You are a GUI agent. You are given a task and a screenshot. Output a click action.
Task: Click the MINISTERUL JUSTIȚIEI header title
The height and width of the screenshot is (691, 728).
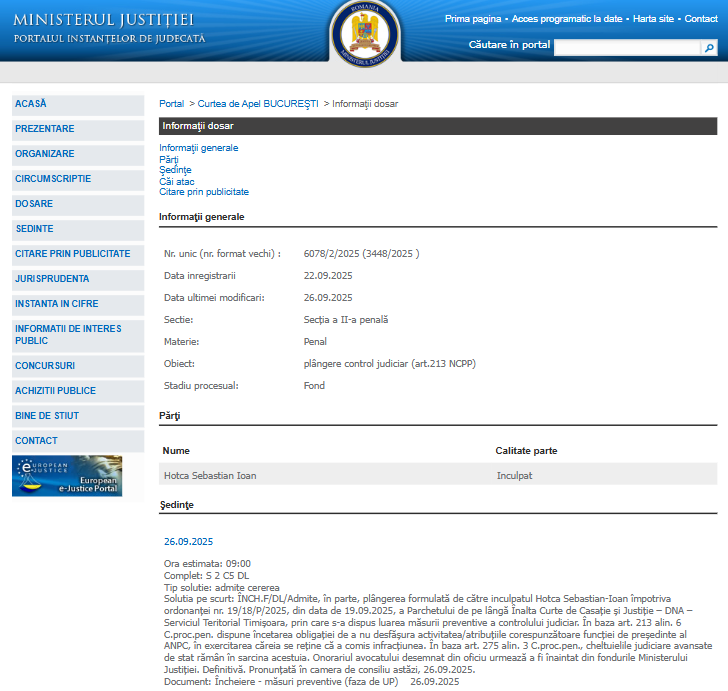(104, 20)
